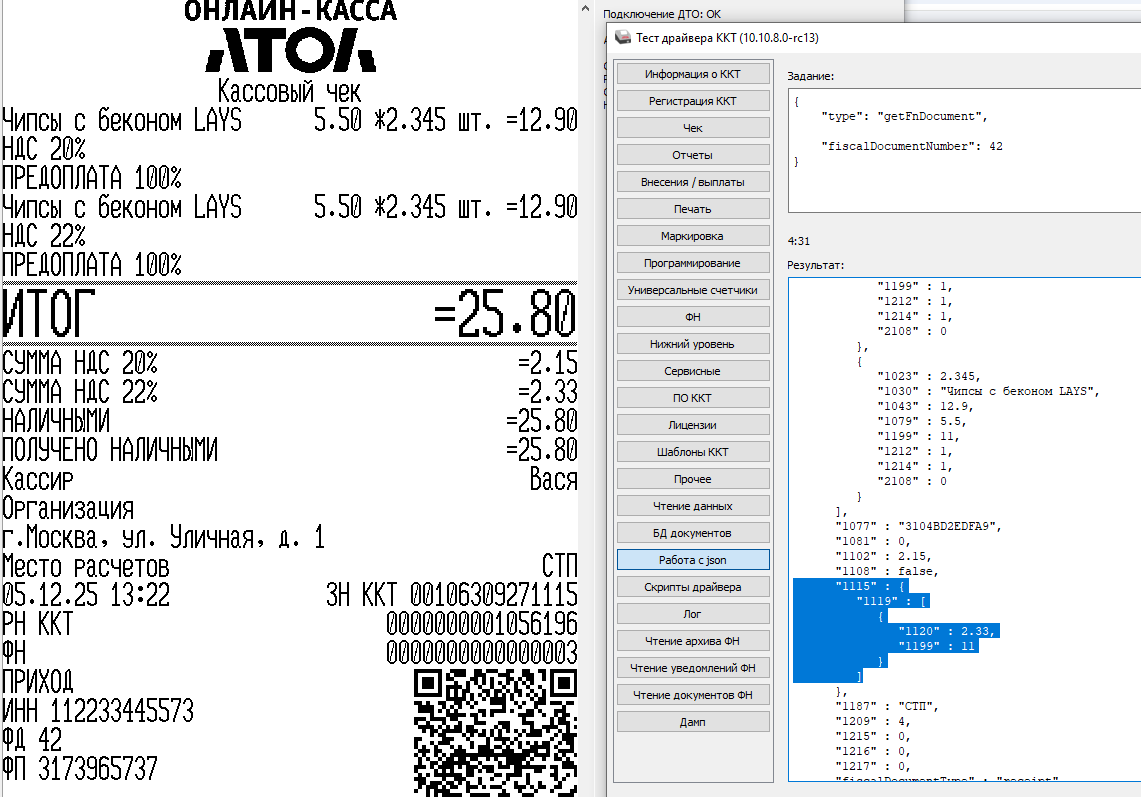Image resolution: width=1141 pixels, height=797 pixels.
Task: Open the Шаблоны ККТ section
Action: [693, 452]
